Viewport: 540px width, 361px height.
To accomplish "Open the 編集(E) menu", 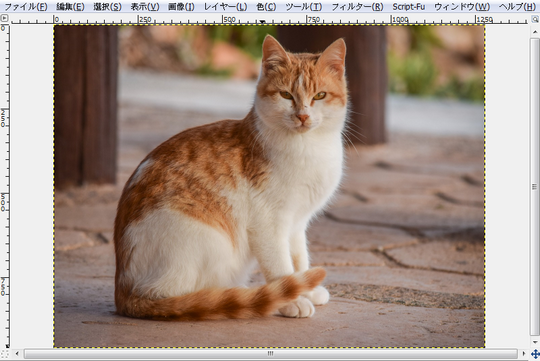I will coord(70,6).
